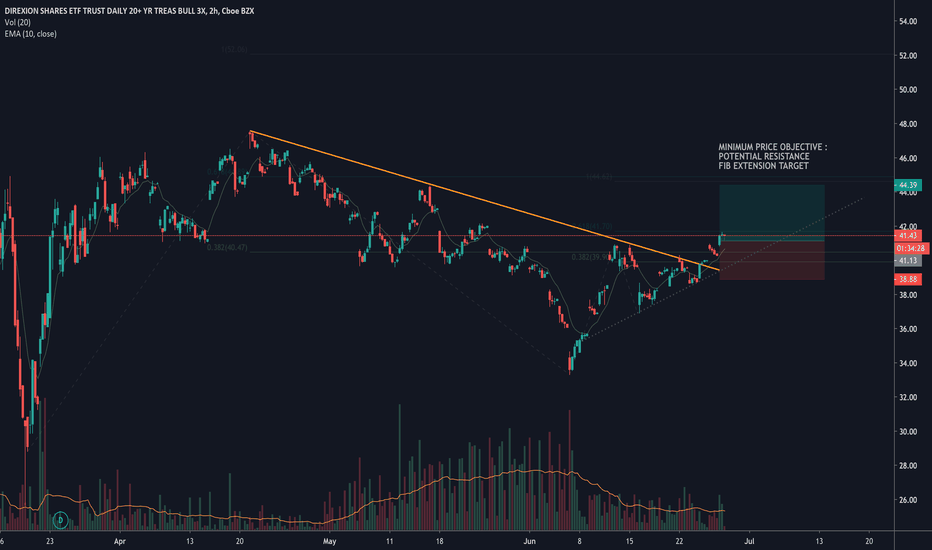Click the 0.382(40.47) Fibonacci level label
The height and width of the screenshot is (550, 932).
click(227, 247)
